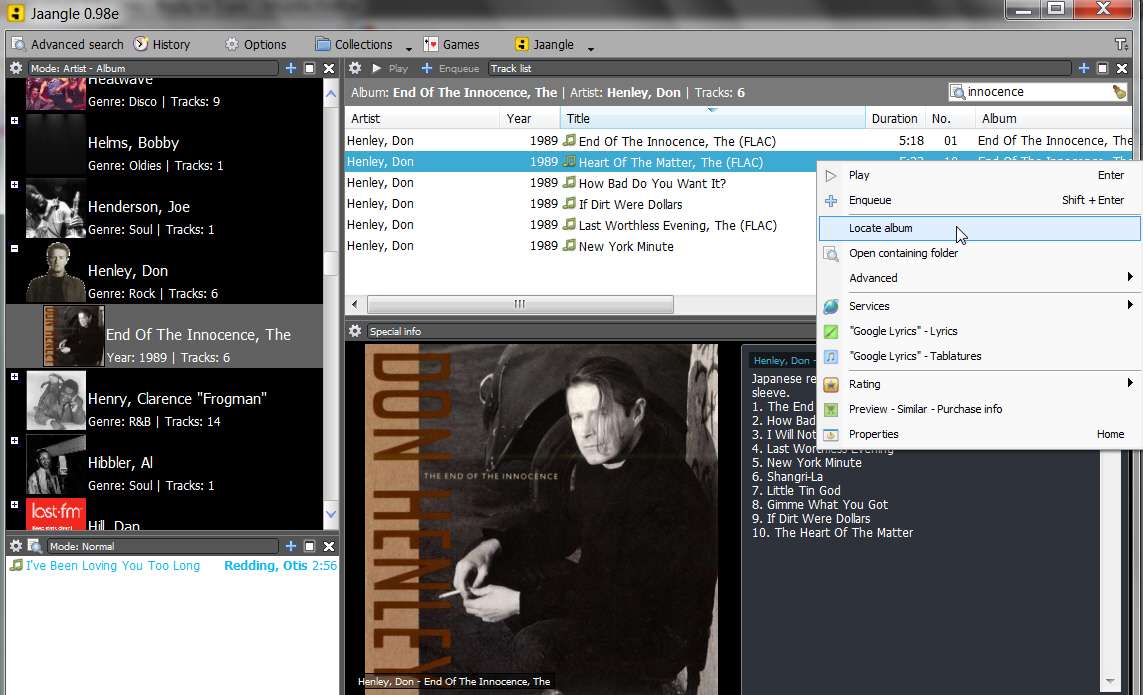
Task: Open Advanced search from the toolbar
Action: [x=68, y=44]
